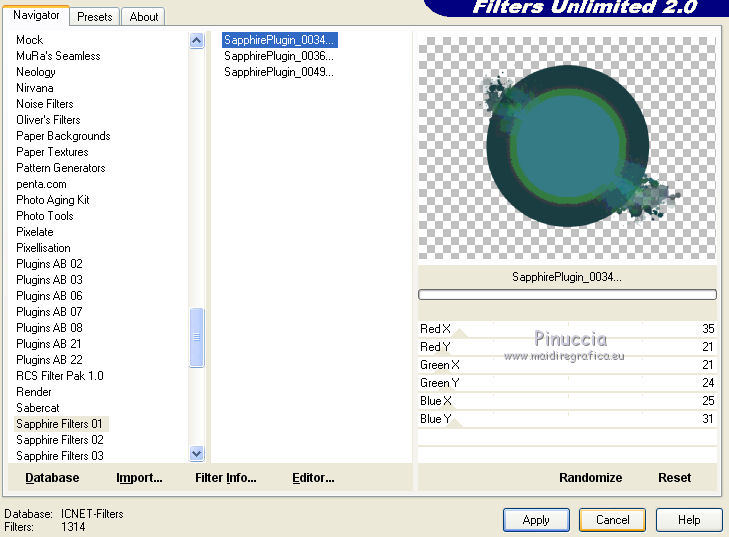The height and width of the screenshot is (537, 729).
Task: Click the Blue Y slider
Action: [x=567, y=419]
